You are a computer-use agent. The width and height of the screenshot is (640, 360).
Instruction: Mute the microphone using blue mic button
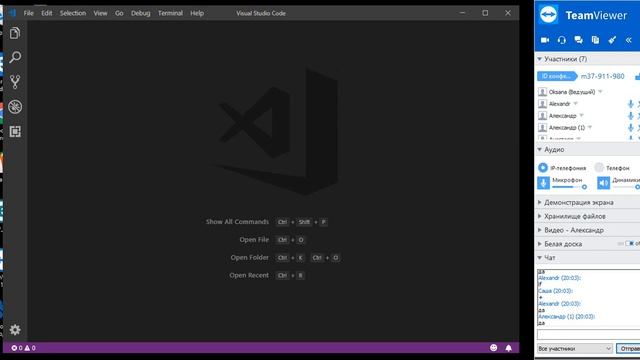543,182
